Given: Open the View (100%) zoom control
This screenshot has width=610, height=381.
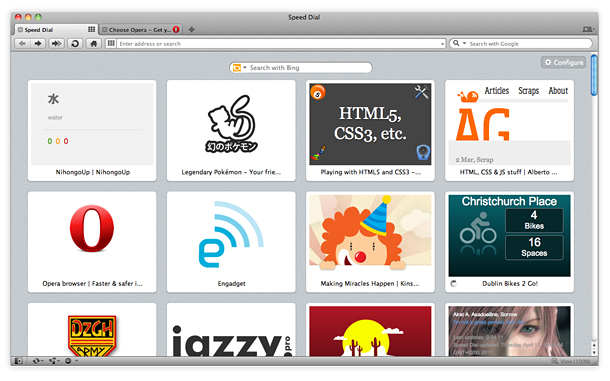Looking at the screenshot, I should (570, 361).
